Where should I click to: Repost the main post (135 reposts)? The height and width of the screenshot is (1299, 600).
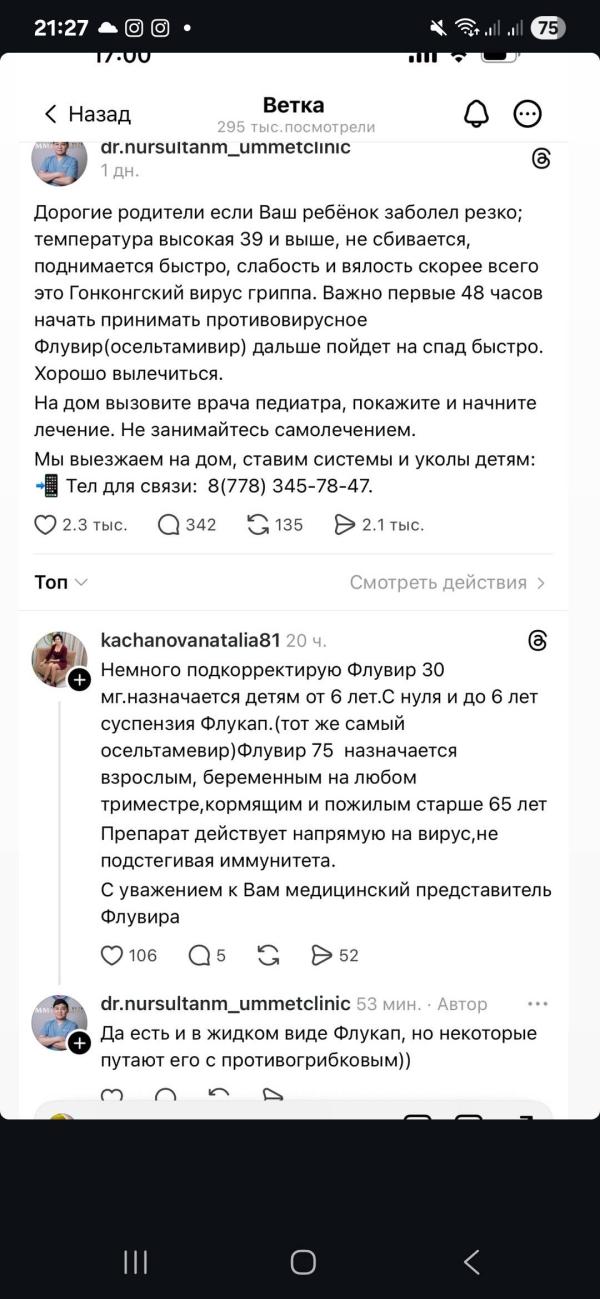(x=258, y=524)
